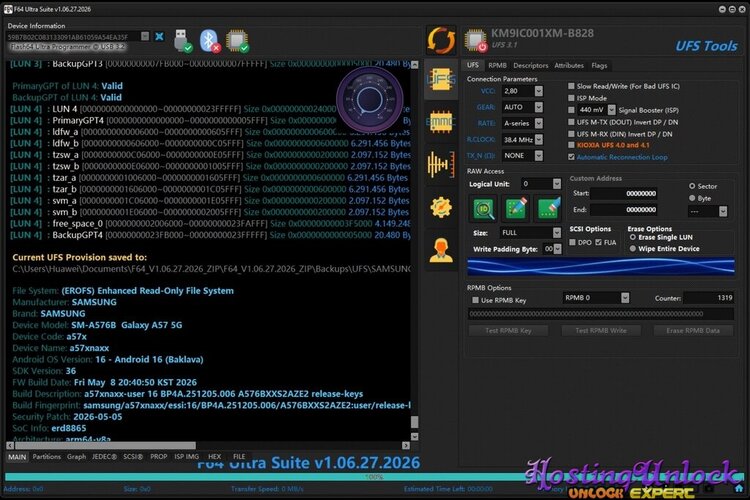Click the home icon in status bar
The height and width of the screenshot is (500, 750).
[x=739, y=489]
